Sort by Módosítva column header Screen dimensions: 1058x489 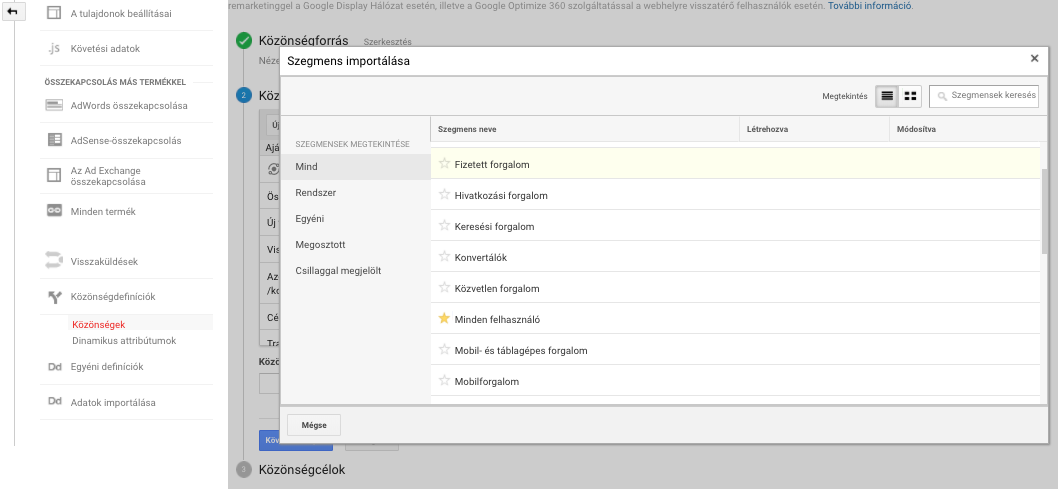click(x=916, y=130)
